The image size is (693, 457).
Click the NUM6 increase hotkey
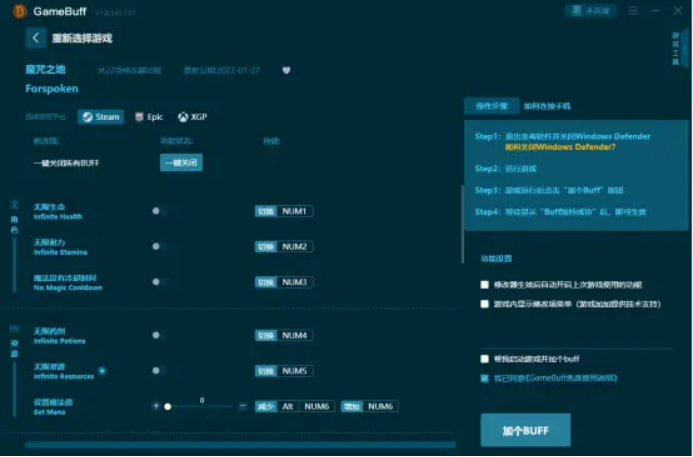tap(369, 407)
